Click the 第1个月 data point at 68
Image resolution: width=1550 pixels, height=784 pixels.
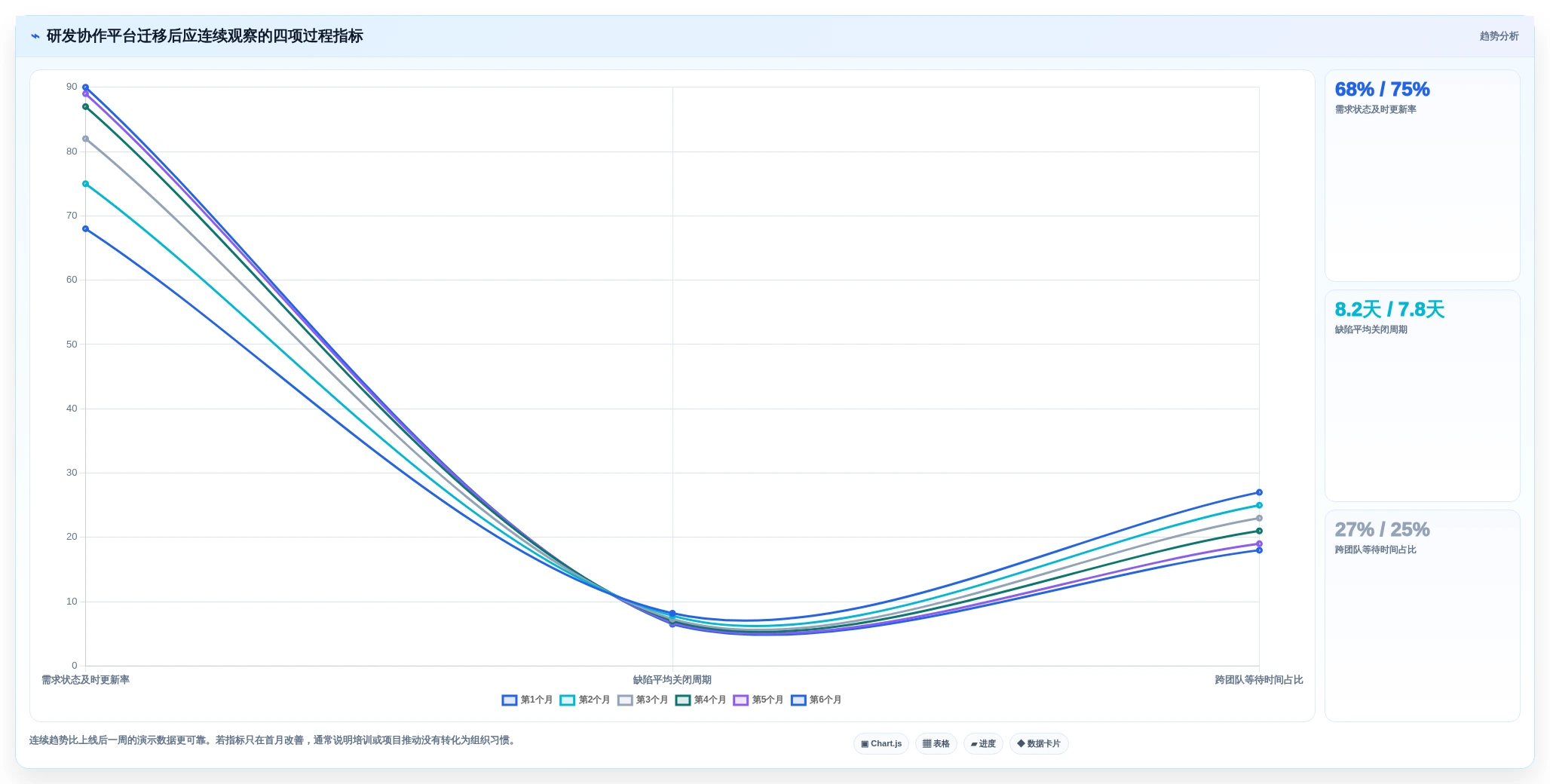pos(85,228)
